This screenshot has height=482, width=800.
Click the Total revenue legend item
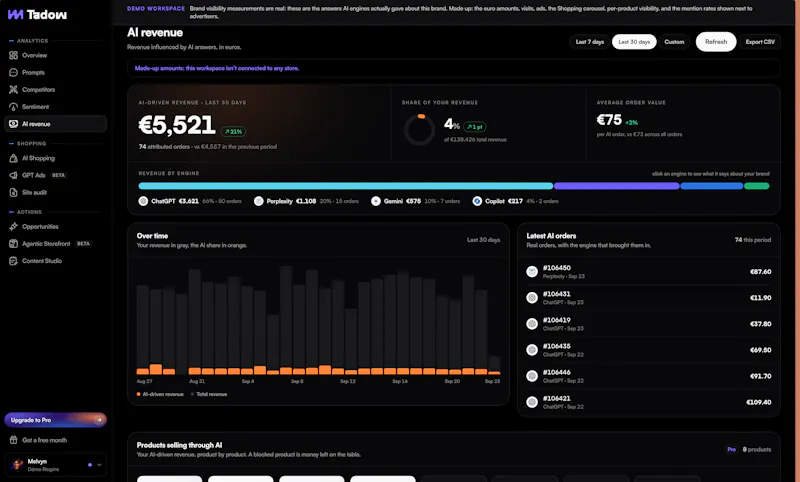pyautogui.click(x=209, y=394)
